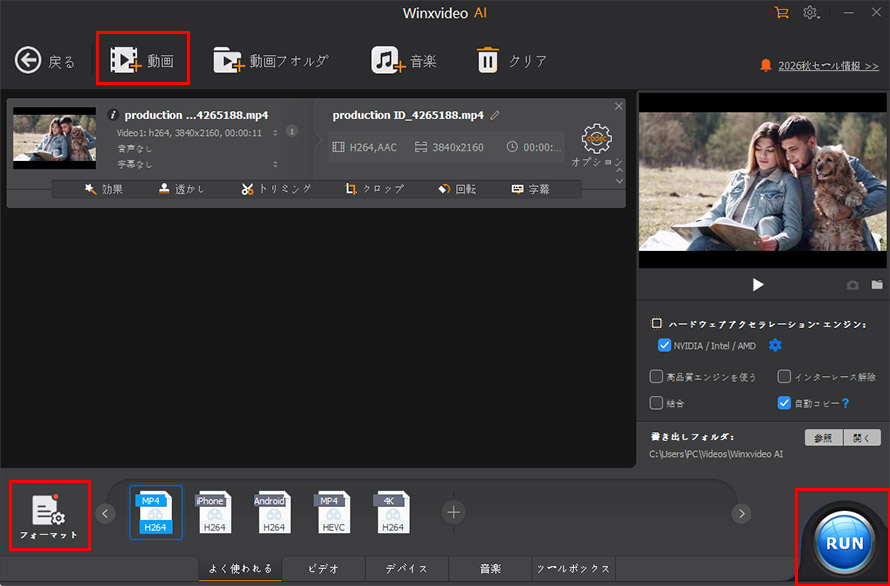Disable NVIDIA / Intel / AMD checkbox

[x=664, y=345]
